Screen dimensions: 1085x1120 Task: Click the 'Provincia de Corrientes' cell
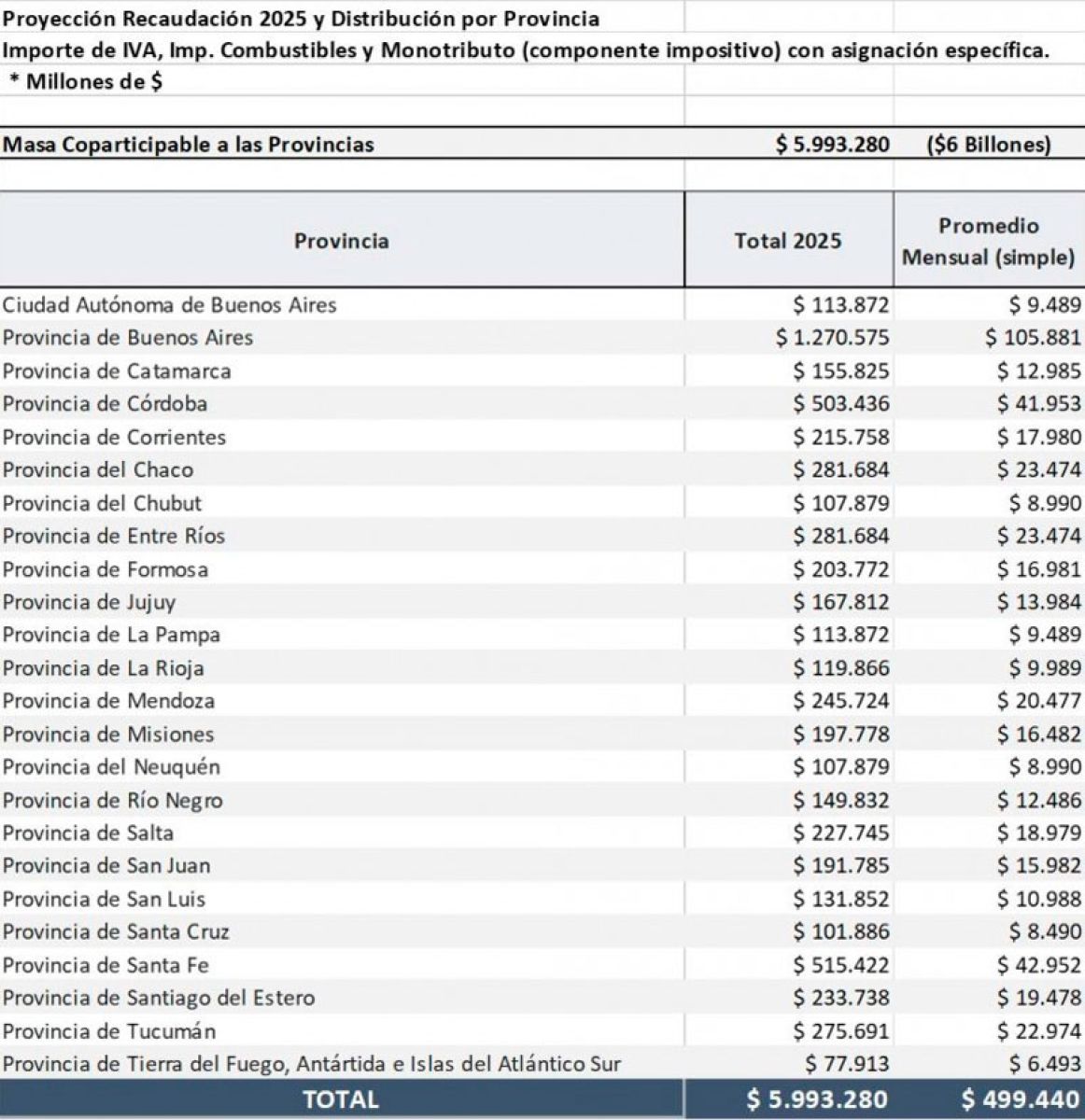click(x=114, y=437)
